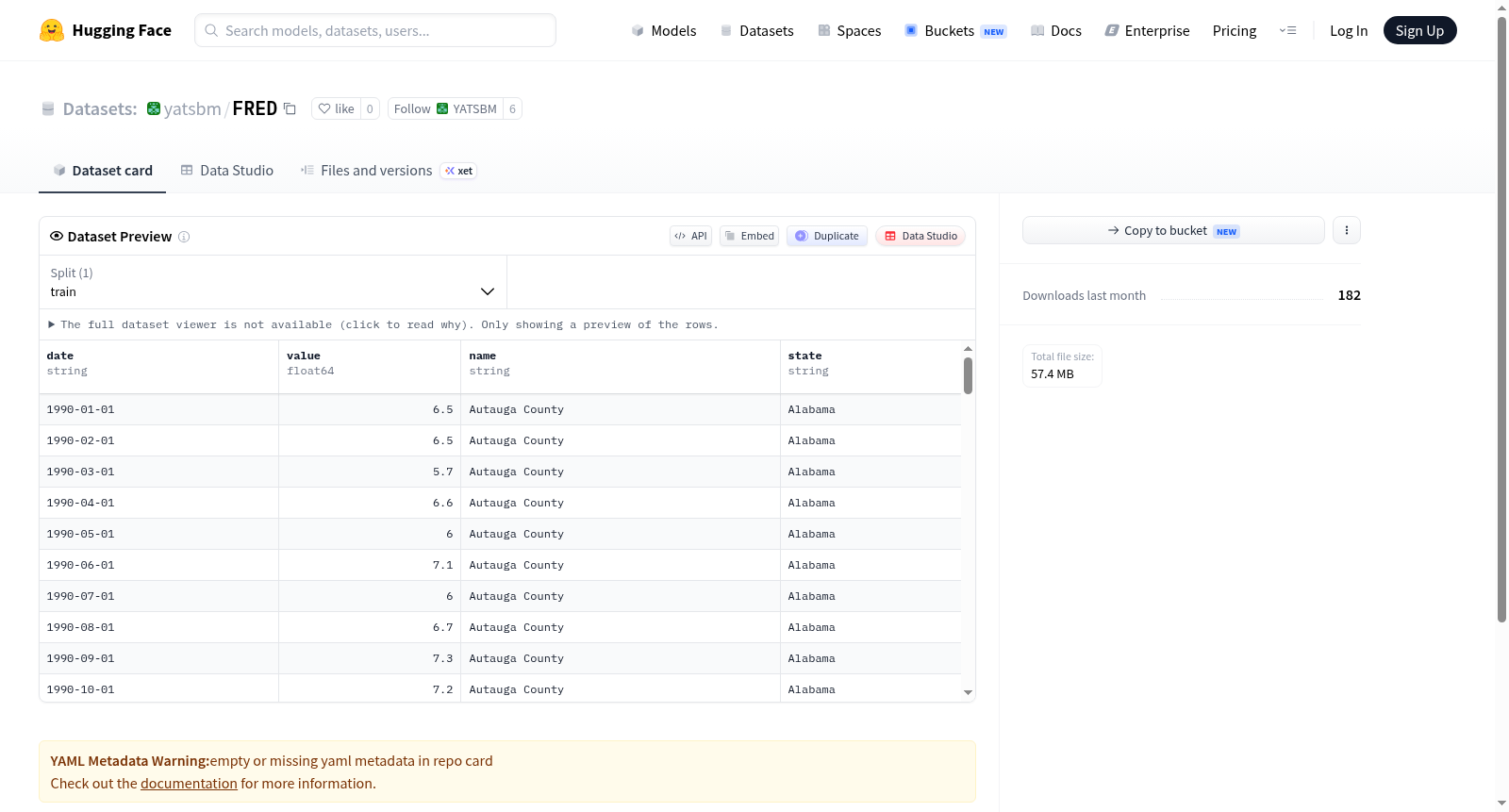Copy dataset name with the copy icon

(x=290, y=108)
